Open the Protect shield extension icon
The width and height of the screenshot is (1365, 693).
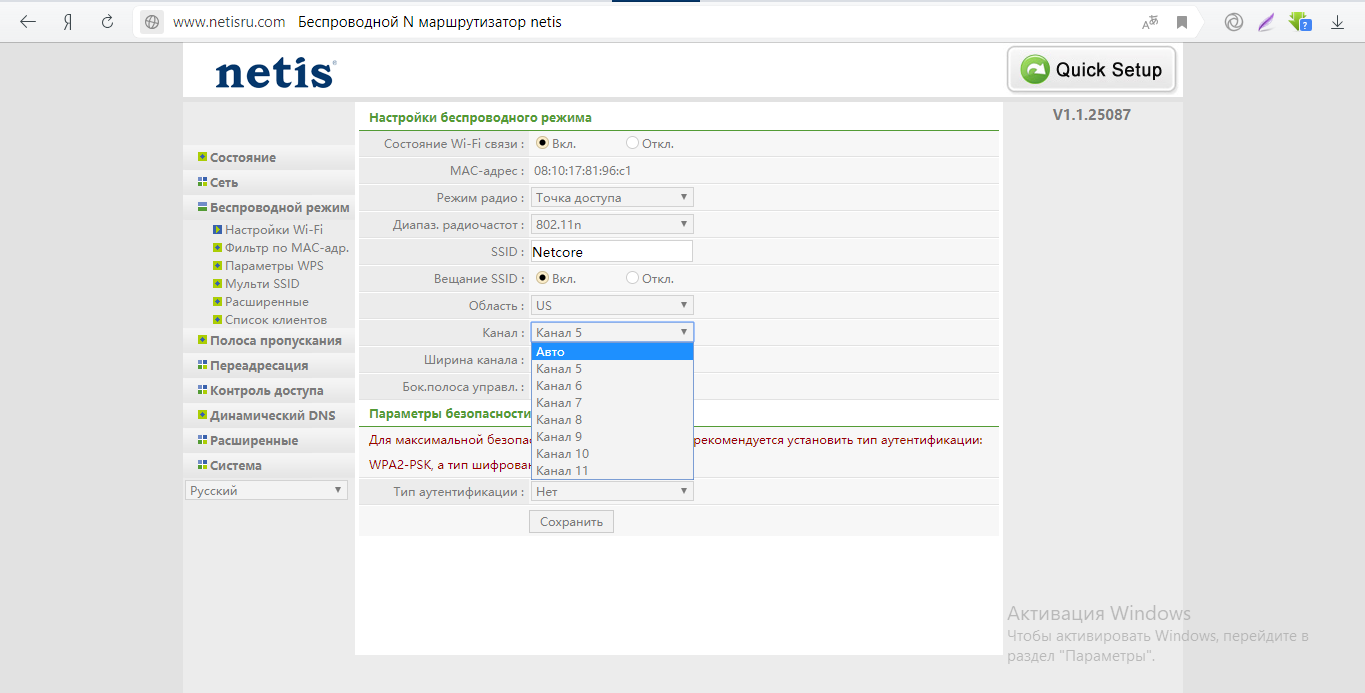pos(1234,22)
